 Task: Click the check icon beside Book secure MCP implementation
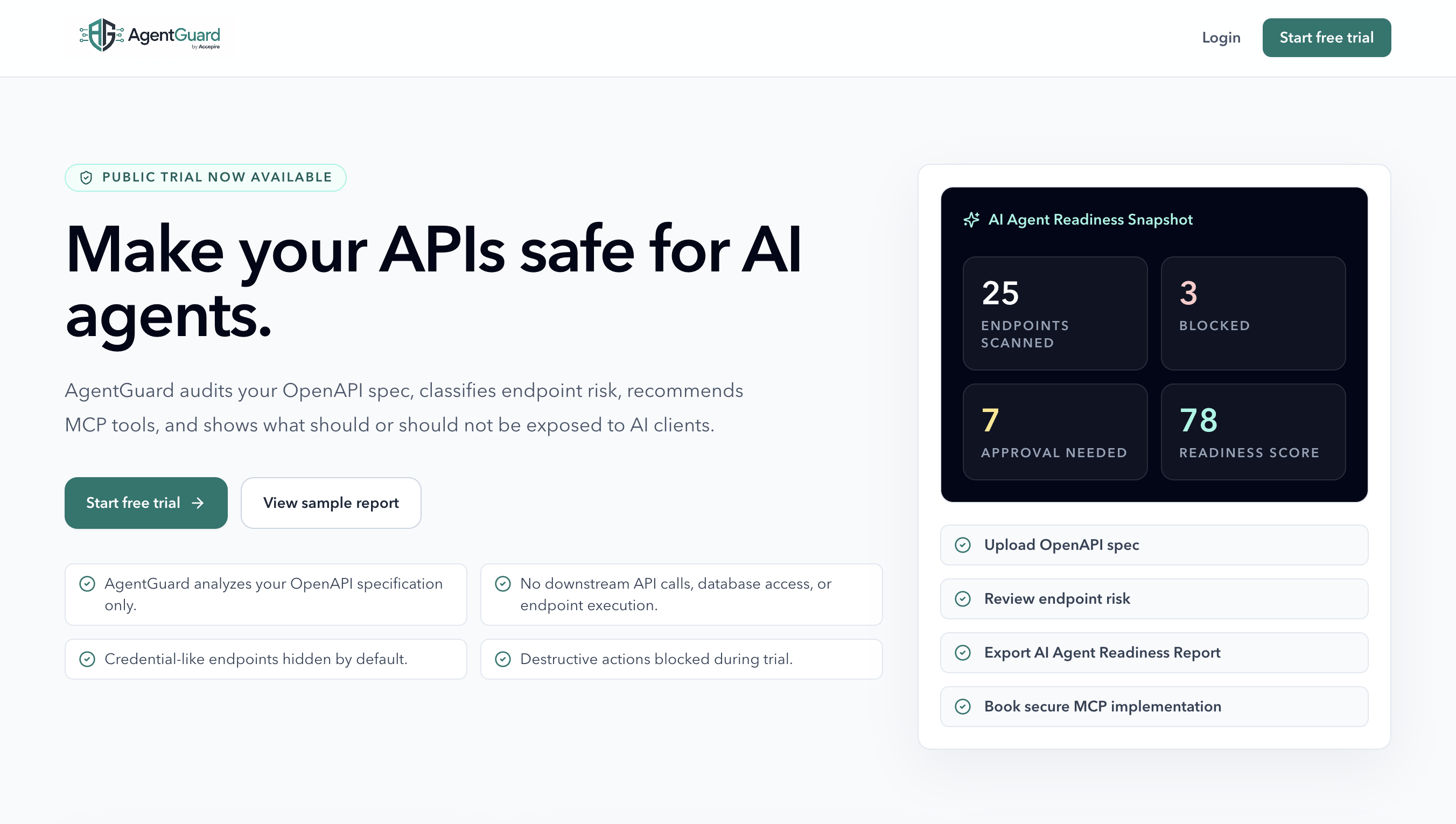coord(963,706)
